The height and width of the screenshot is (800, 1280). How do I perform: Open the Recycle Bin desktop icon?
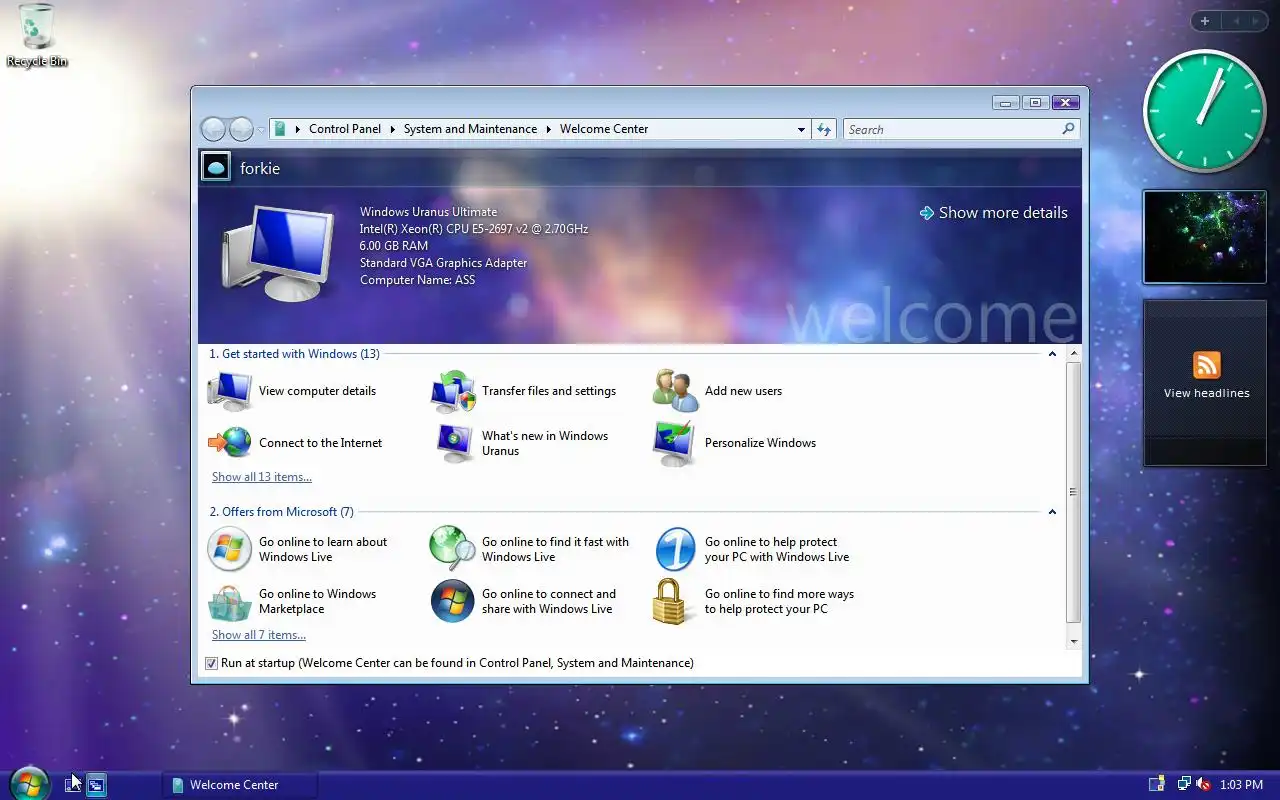tap(37, 35)
